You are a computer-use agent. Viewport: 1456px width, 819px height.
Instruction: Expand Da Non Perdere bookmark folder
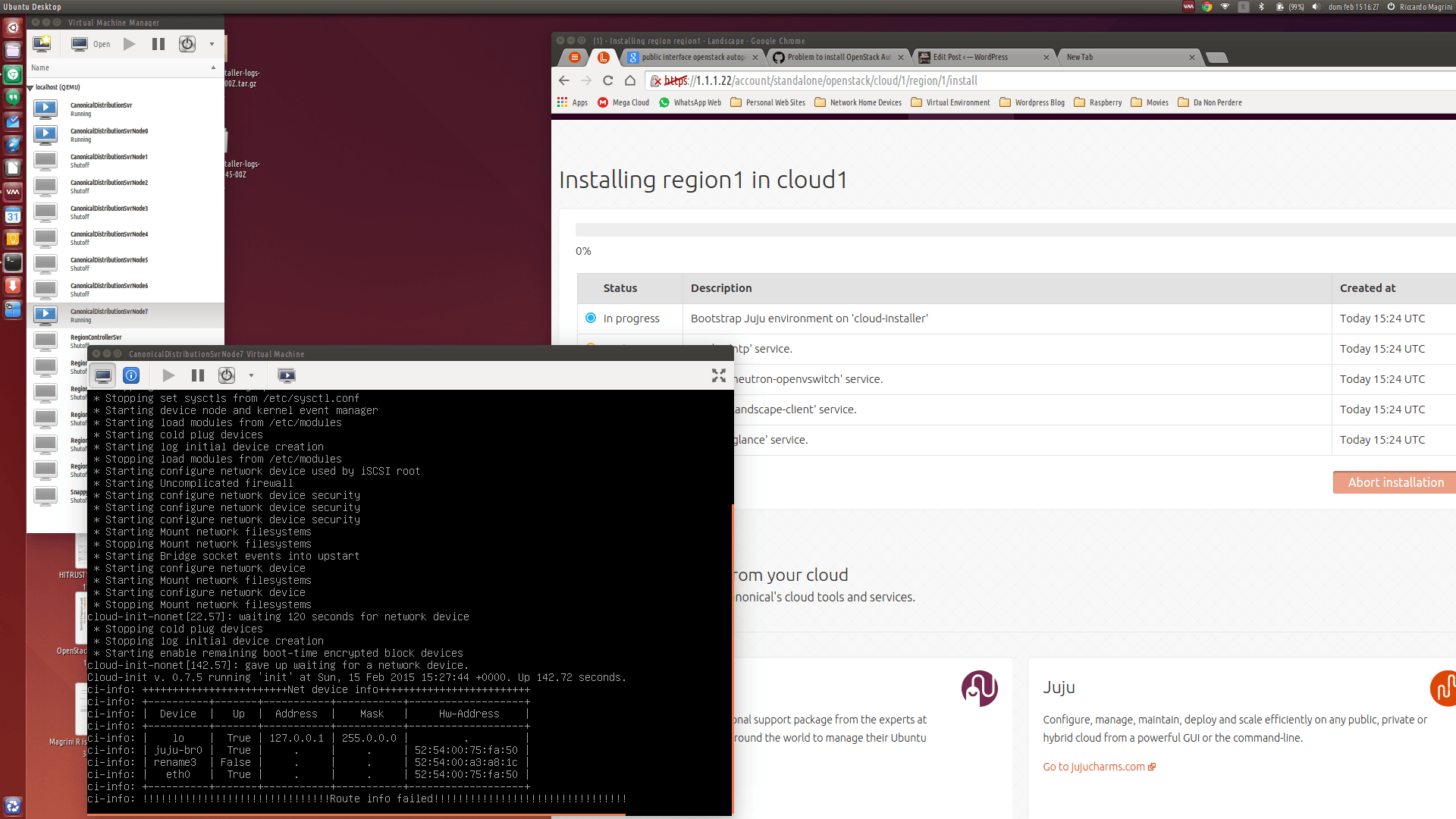point(1210,102)
